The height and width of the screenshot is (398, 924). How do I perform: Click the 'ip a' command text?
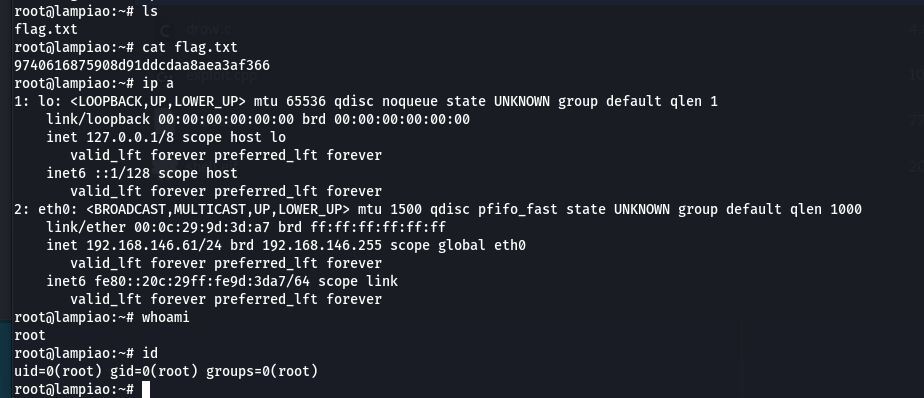click(158, 83)
